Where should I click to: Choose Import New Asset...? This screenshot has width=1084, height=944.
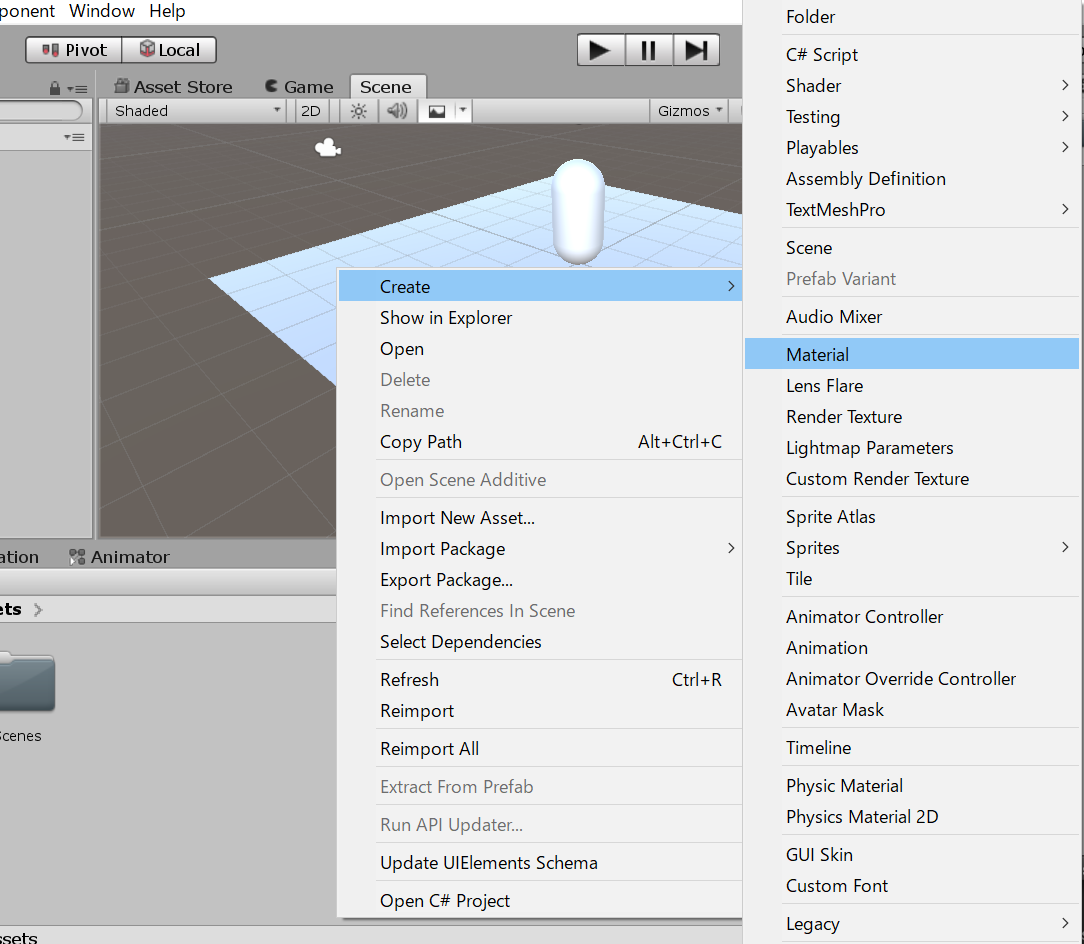click(540, 517)
